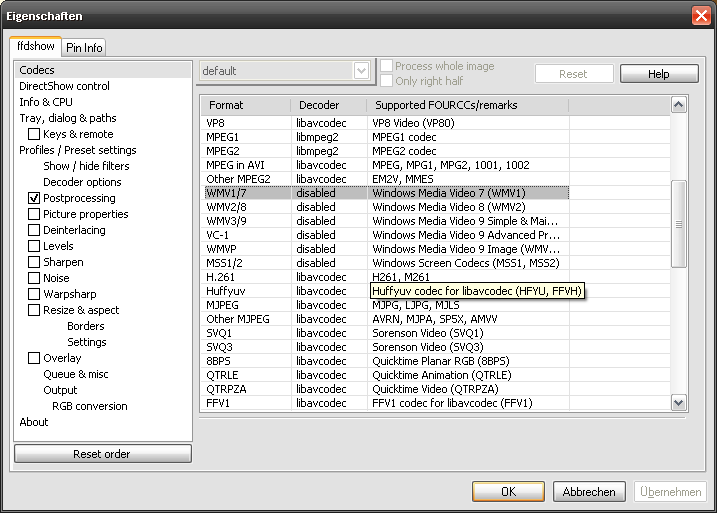This screenshot has width=717, height=513.
Task: Click the codec list scroll up arrow
Action: (x=679, y=105)
